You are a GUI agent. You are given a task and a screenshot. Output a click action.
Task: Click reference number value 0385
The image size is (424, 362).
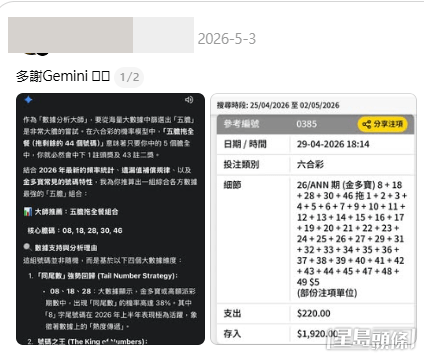click(x=306, y=124)
